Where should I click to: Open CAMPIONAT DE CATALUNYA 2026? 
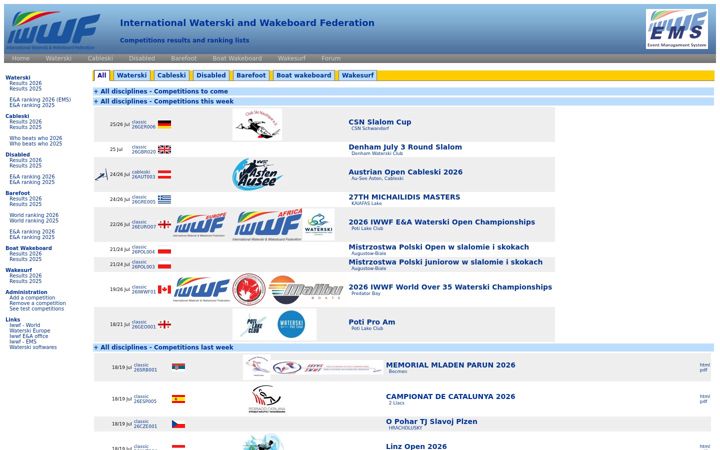450,396
